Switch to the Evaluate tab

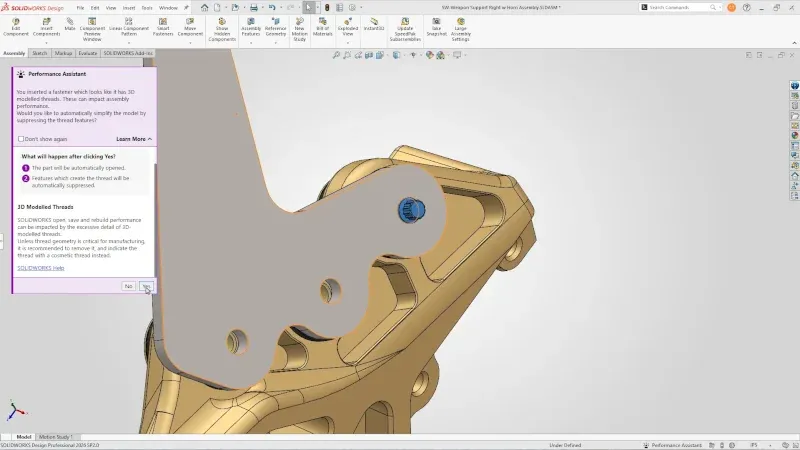(88, 53)
